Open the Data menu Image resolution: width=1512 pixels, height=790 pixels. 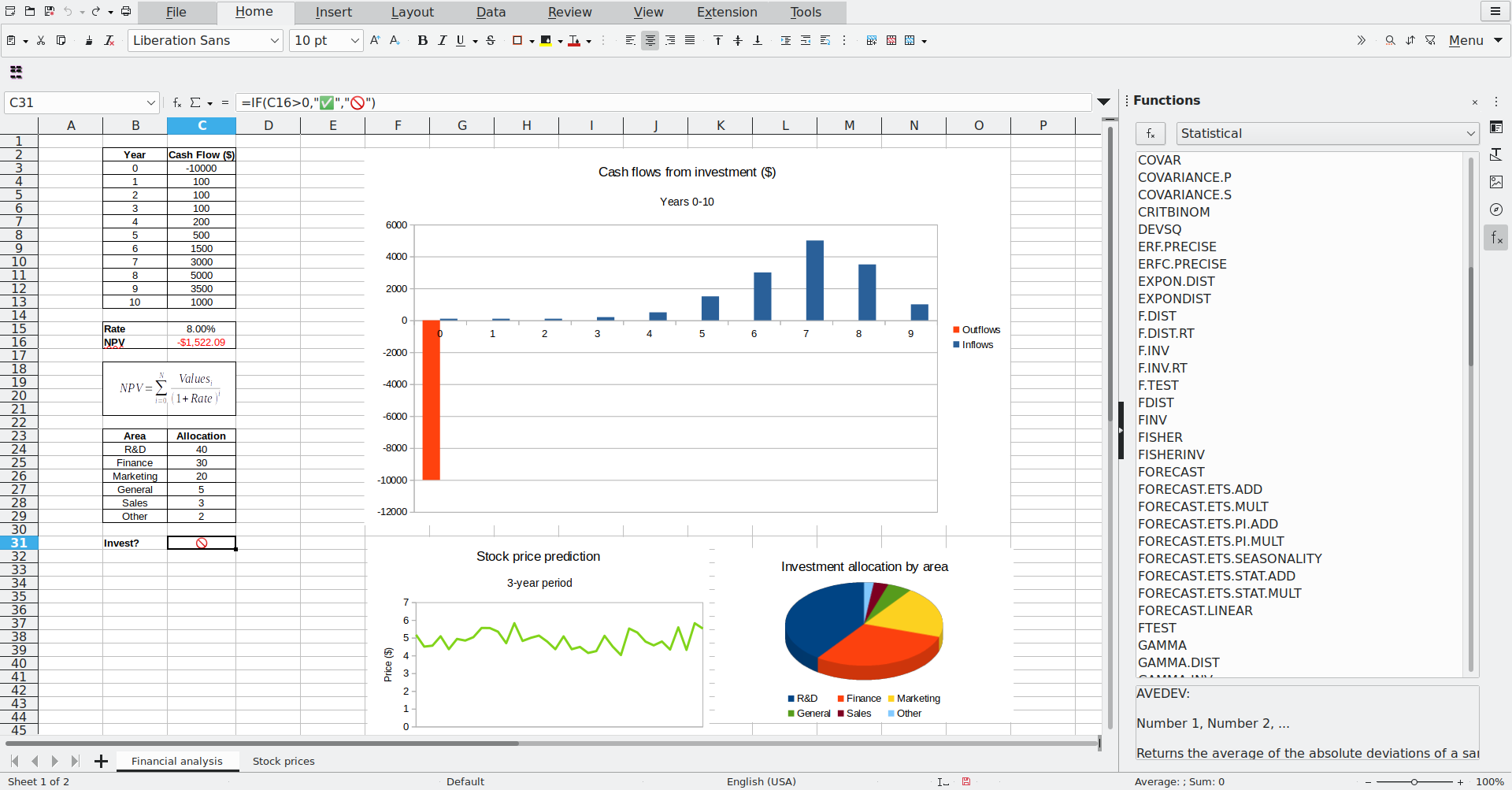click(490, 12)
